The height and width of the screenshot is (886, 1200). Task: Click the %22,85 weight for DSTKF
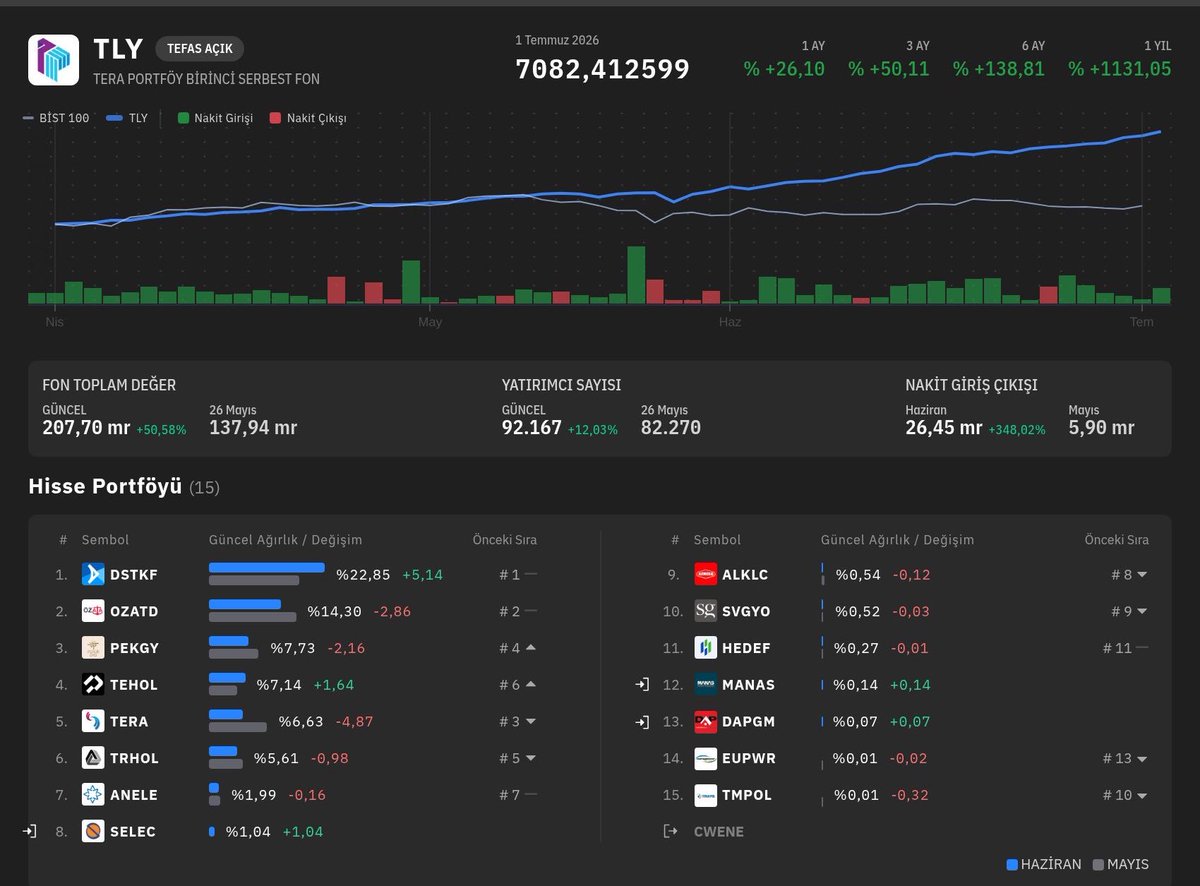tap(363, 575)
